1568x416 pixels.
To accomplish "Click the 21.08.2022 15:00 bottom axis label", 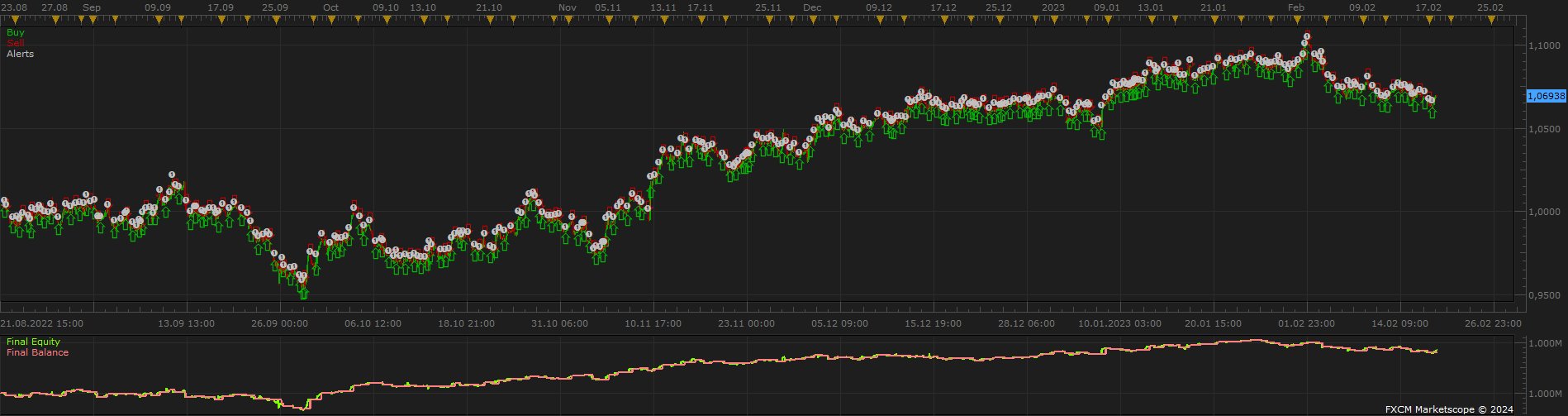I will 42,323.
